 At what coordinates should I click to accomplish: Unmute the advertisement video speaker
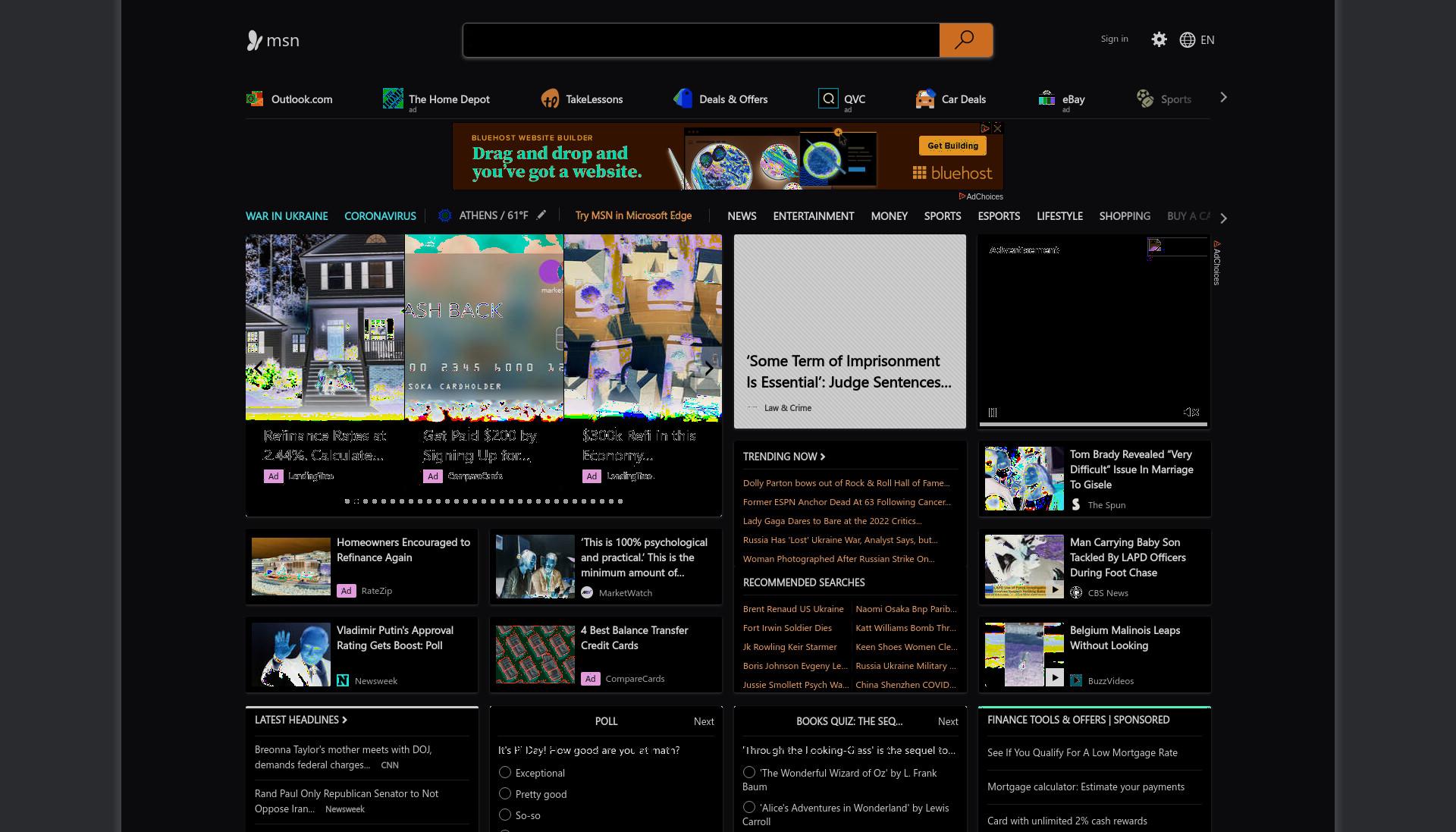click(x=1191, y=412)
